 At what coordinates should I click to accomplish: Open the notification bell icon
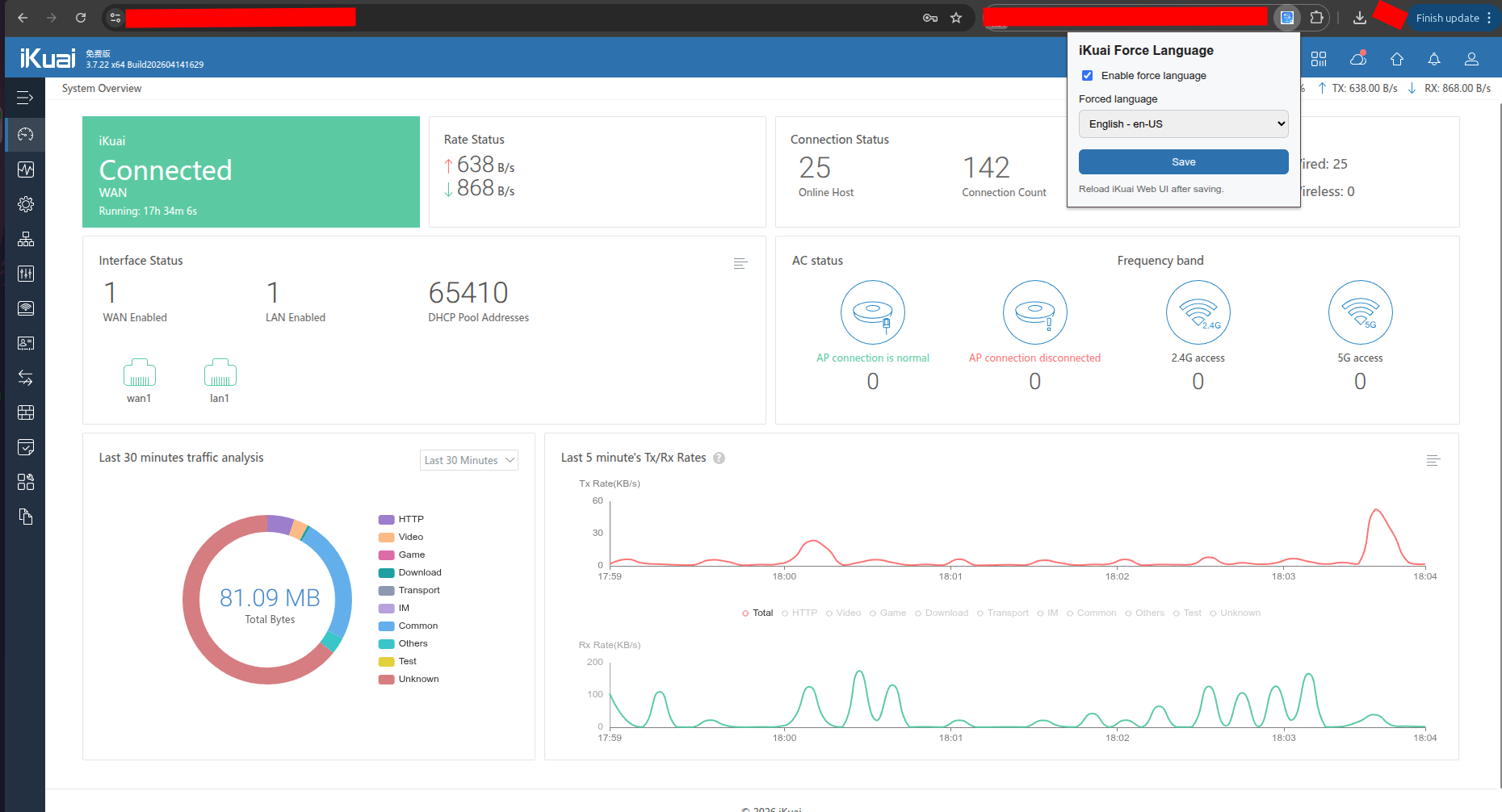[x=1434, y=59]
